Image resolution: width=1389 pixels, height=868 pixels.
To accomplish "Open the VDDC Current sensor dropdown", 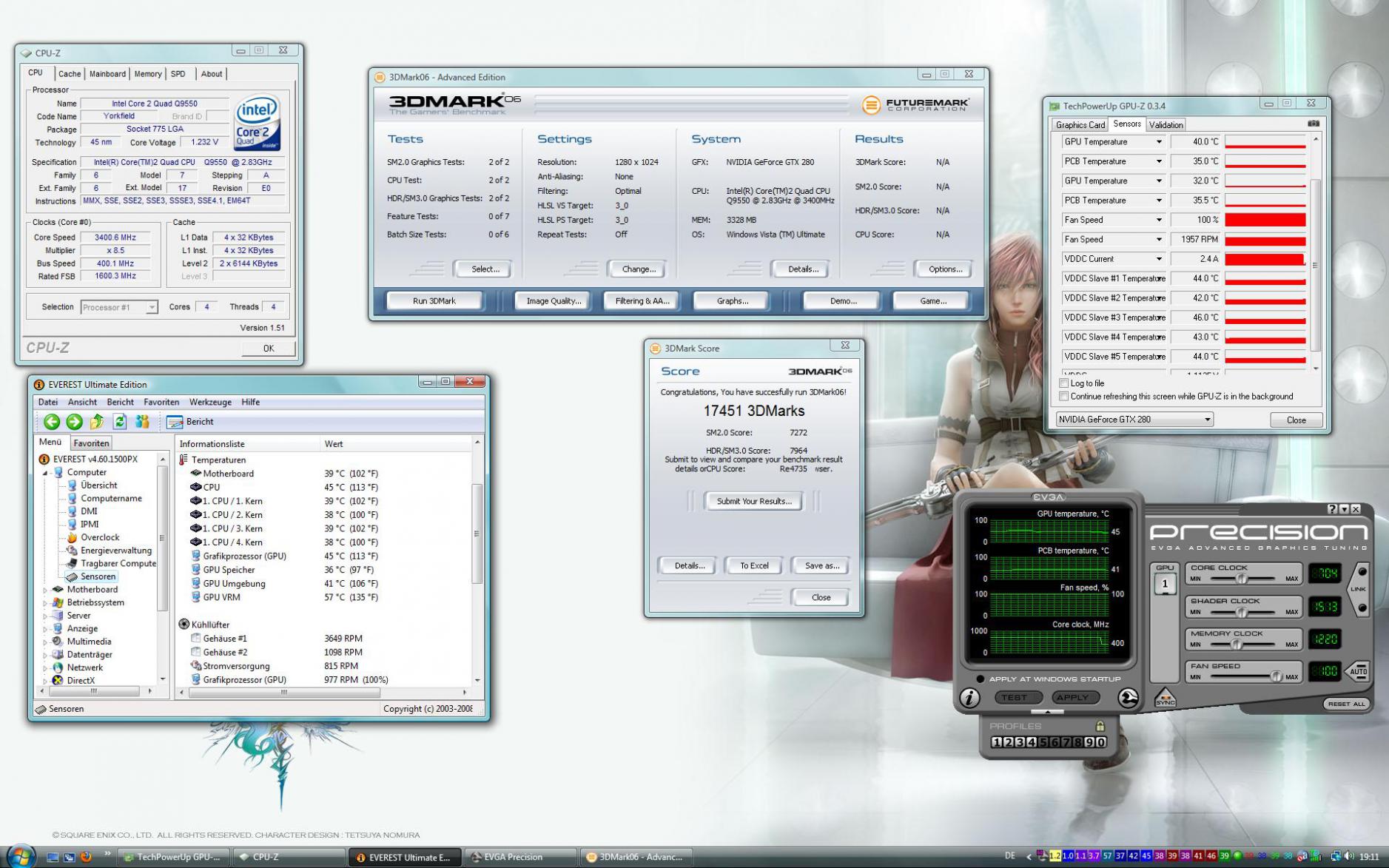I will click(1159, 259).
